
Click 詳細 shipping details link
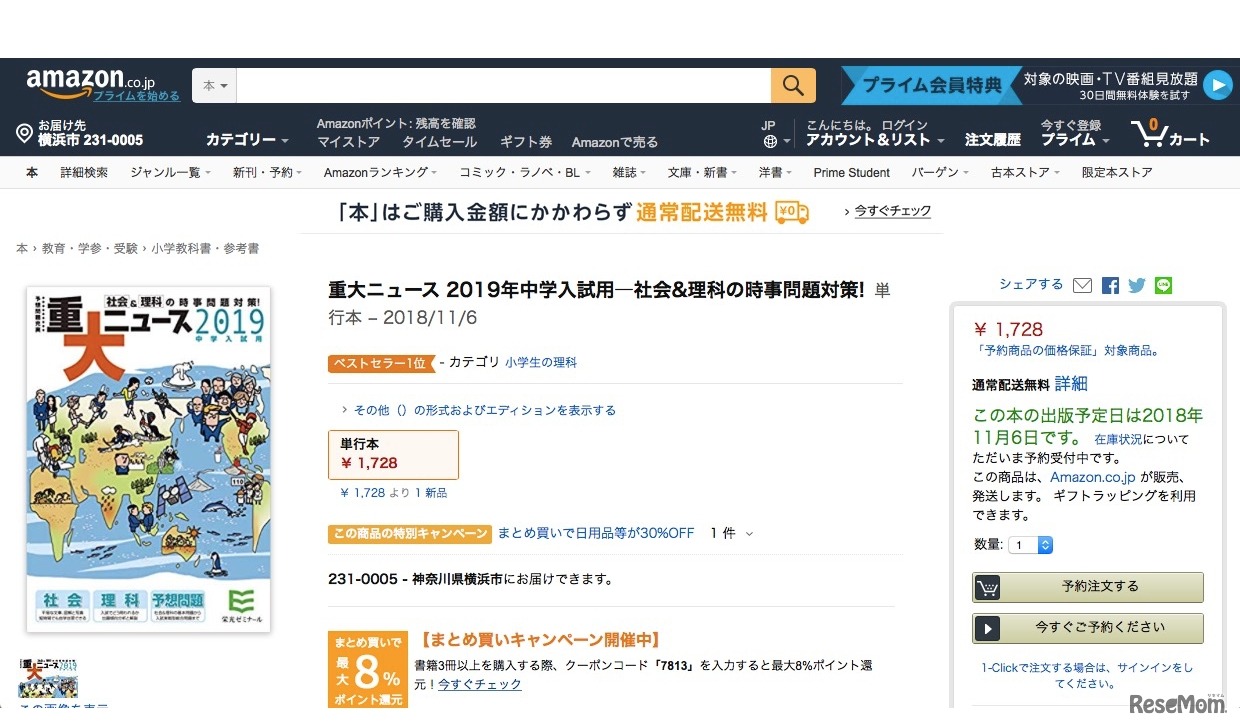click(1071, 384)
